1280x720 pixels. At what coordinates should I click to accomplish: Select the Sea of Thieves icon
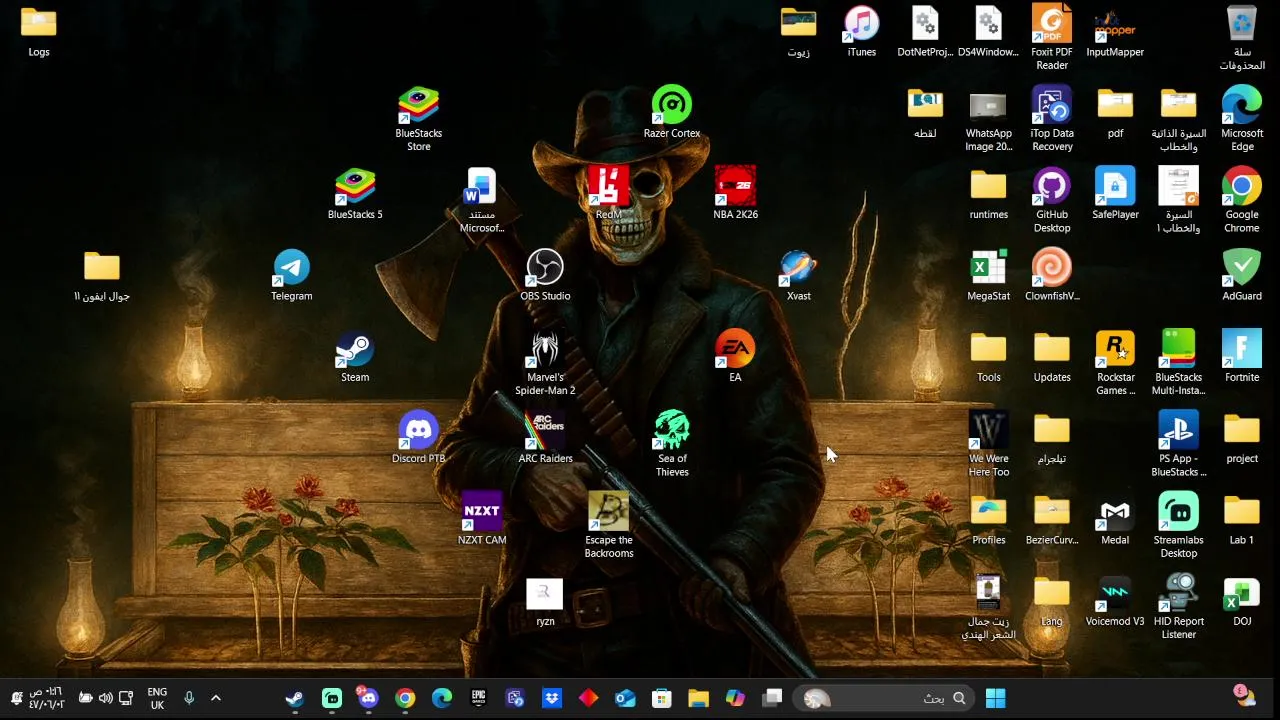click(672, 444)
